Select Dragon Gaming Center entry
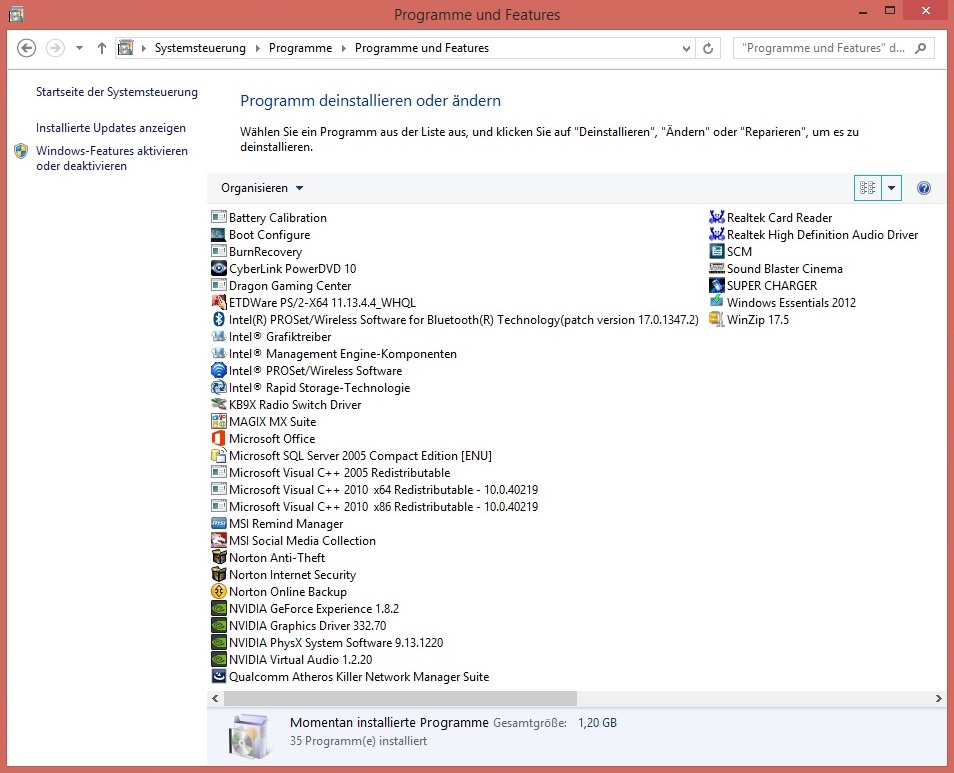The image size is (954, 773). click(281, 285)
